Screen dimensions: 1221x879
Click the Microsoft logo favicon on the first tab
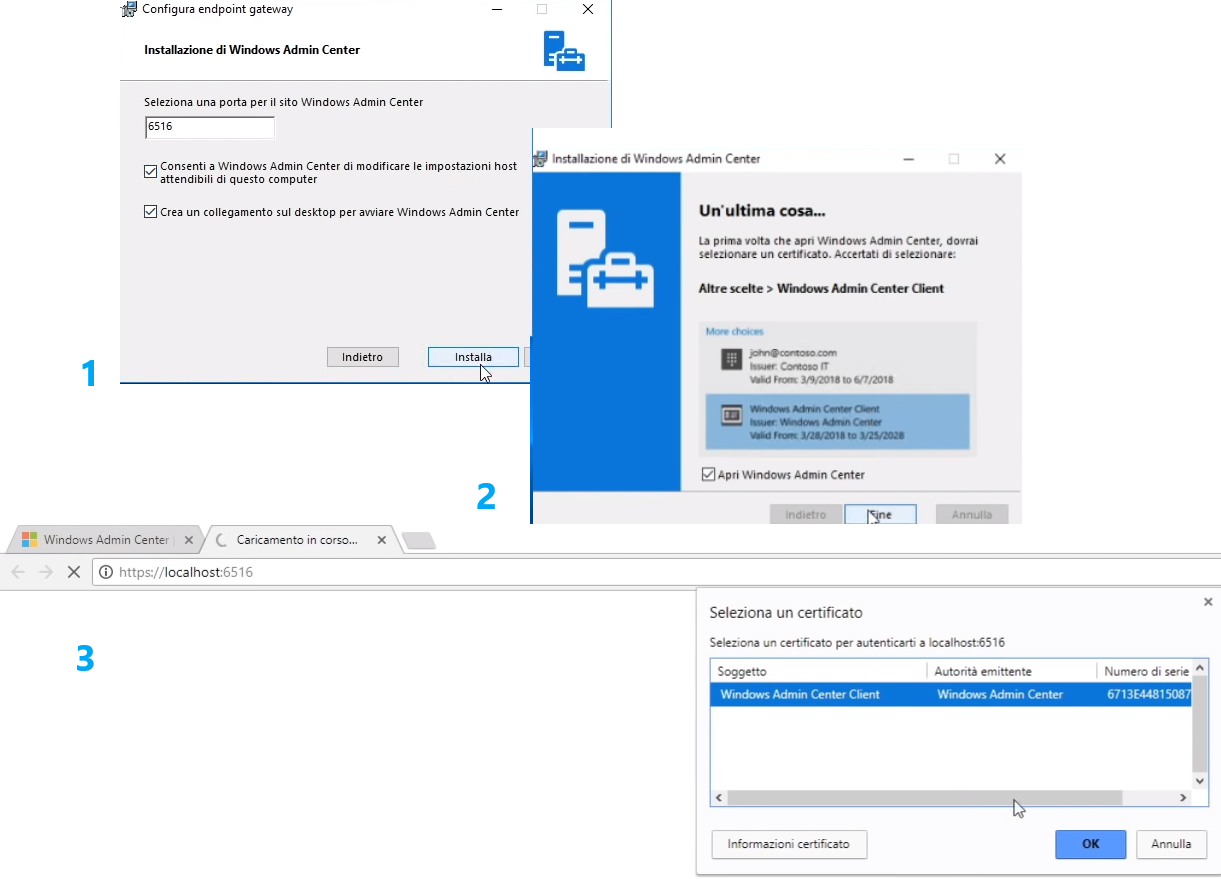pos(29,540)
